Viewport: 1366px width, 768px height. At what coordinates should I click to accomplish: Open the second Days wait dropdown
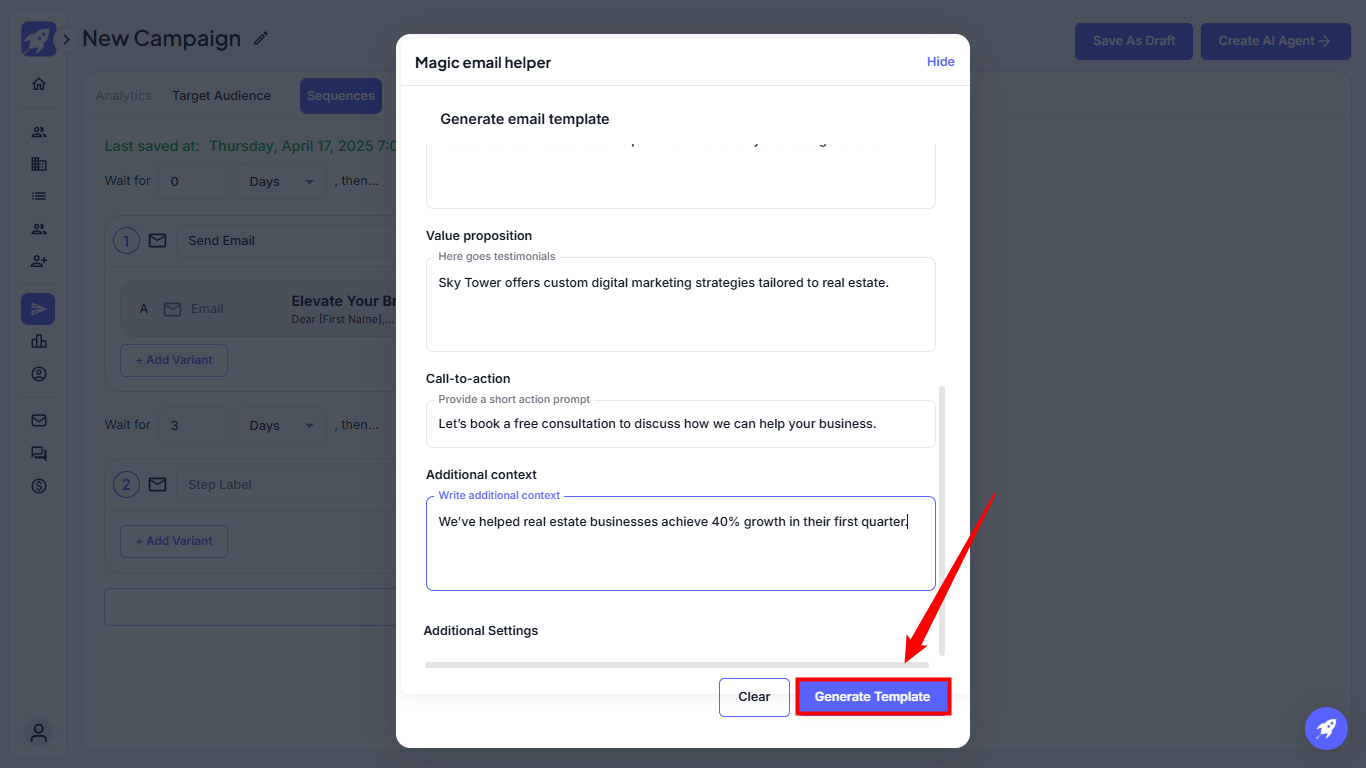pyautogui.click(x=281, y=425)
